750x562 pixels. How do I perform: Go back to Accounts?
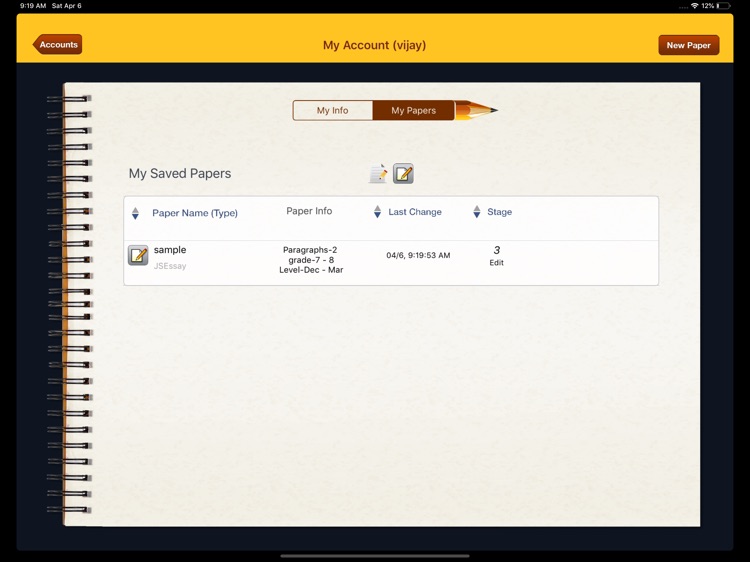point(57,44)
